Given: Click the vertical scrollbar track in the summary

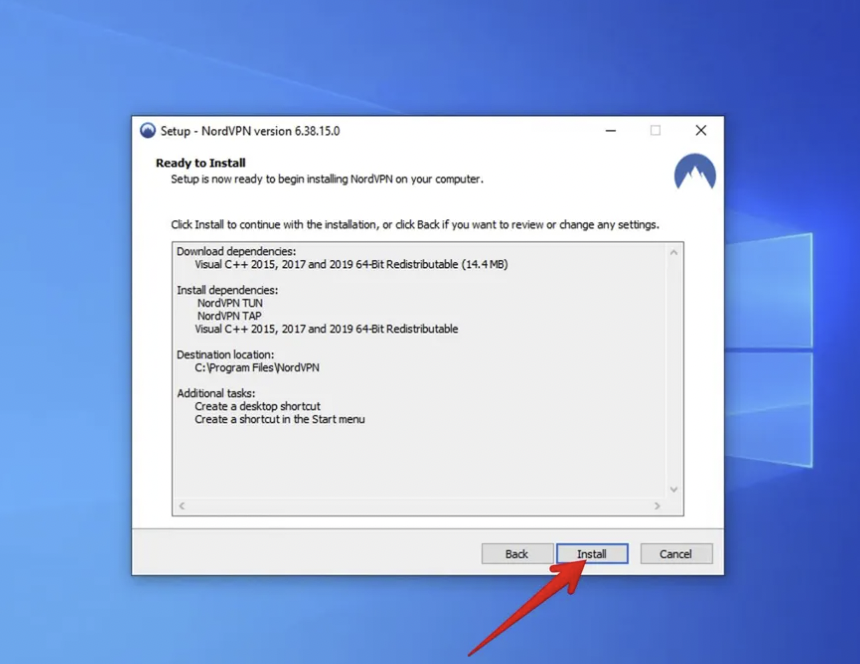Looking at the screenshot, I should coord(673,370).
